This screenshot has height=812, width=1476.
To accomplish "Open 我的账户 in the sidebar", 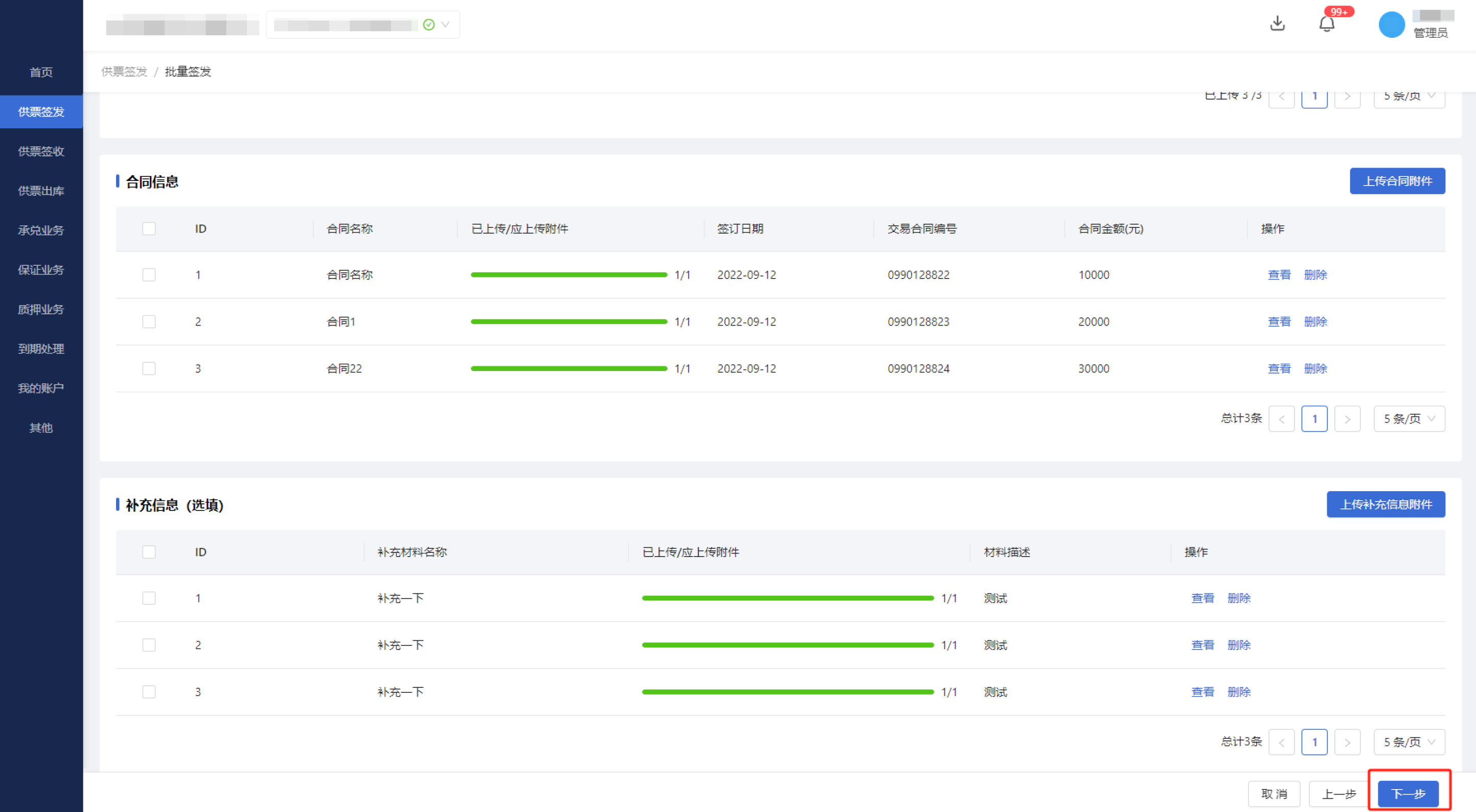I will (41, 388).
